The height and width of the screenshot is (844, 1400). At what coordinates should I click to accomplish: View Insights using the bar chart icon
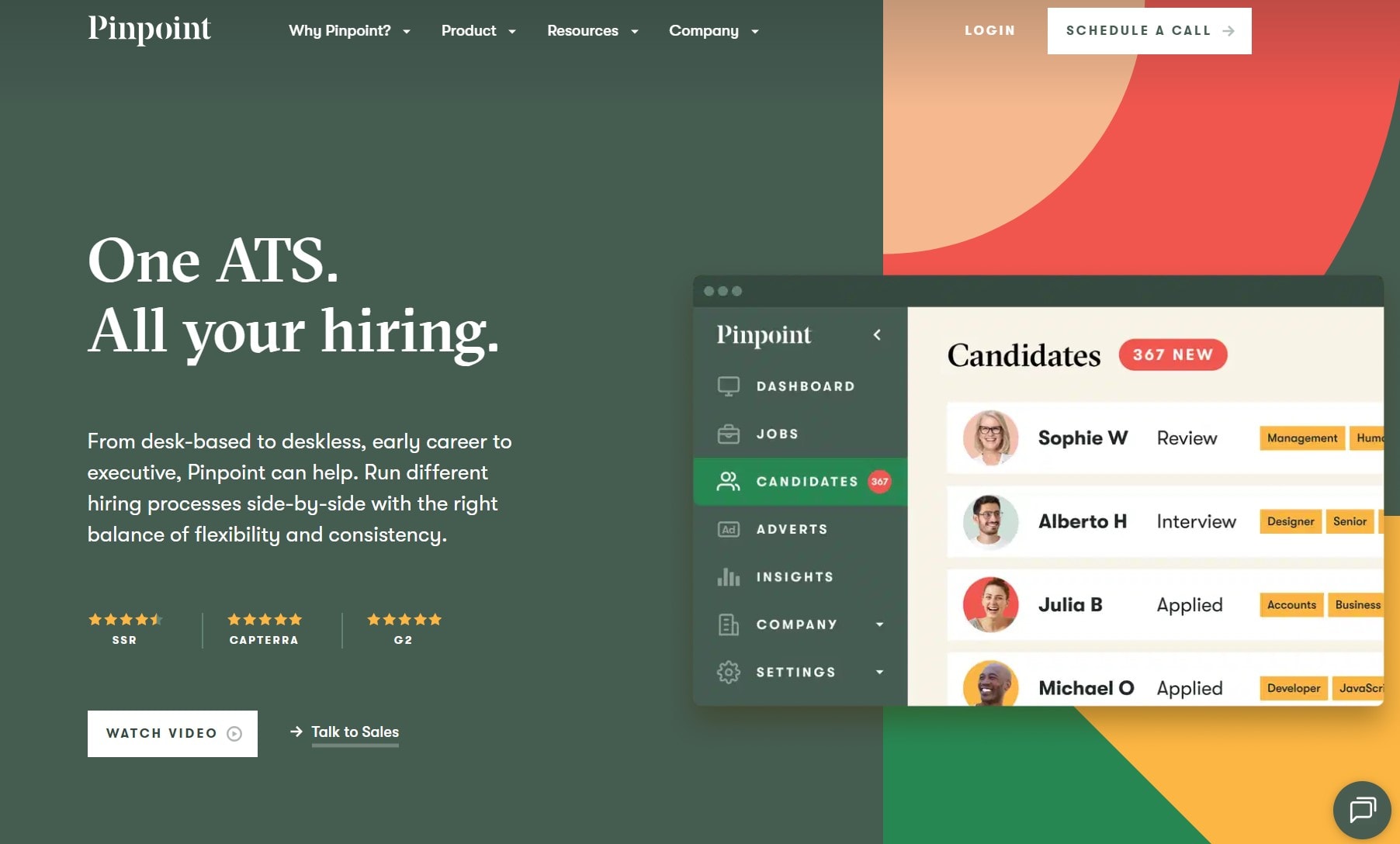click(726, 576)
